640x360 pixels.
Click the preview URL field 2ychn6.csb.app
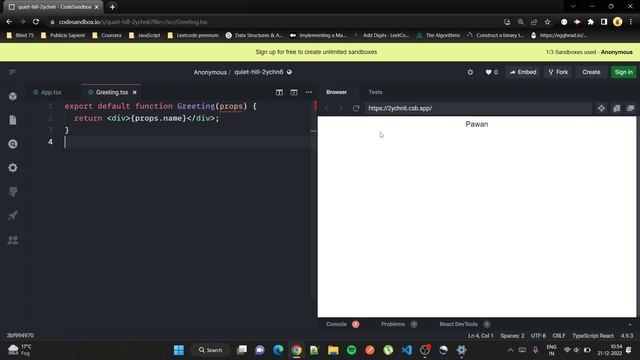pyautogui.click(x=478, y=108)
